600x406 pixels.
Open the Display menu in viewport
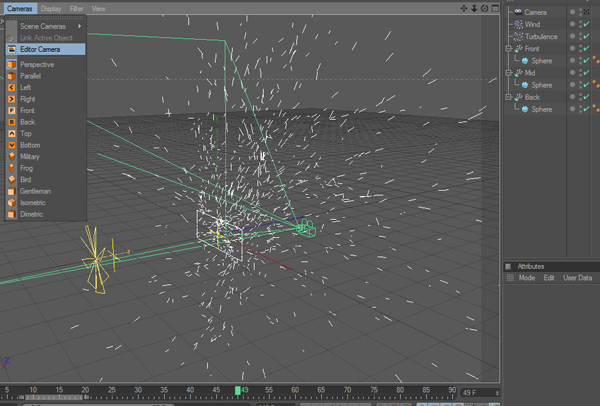click(50, 8)
